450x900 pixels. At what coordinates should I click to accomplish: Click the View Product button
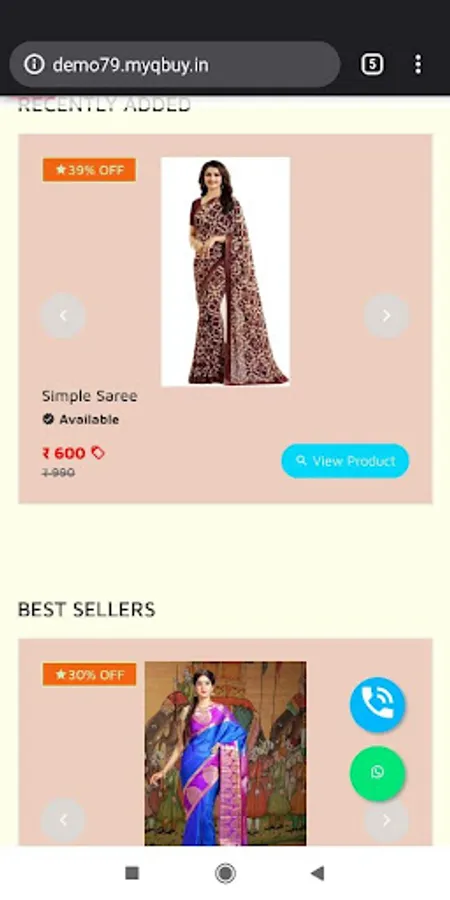345,461
